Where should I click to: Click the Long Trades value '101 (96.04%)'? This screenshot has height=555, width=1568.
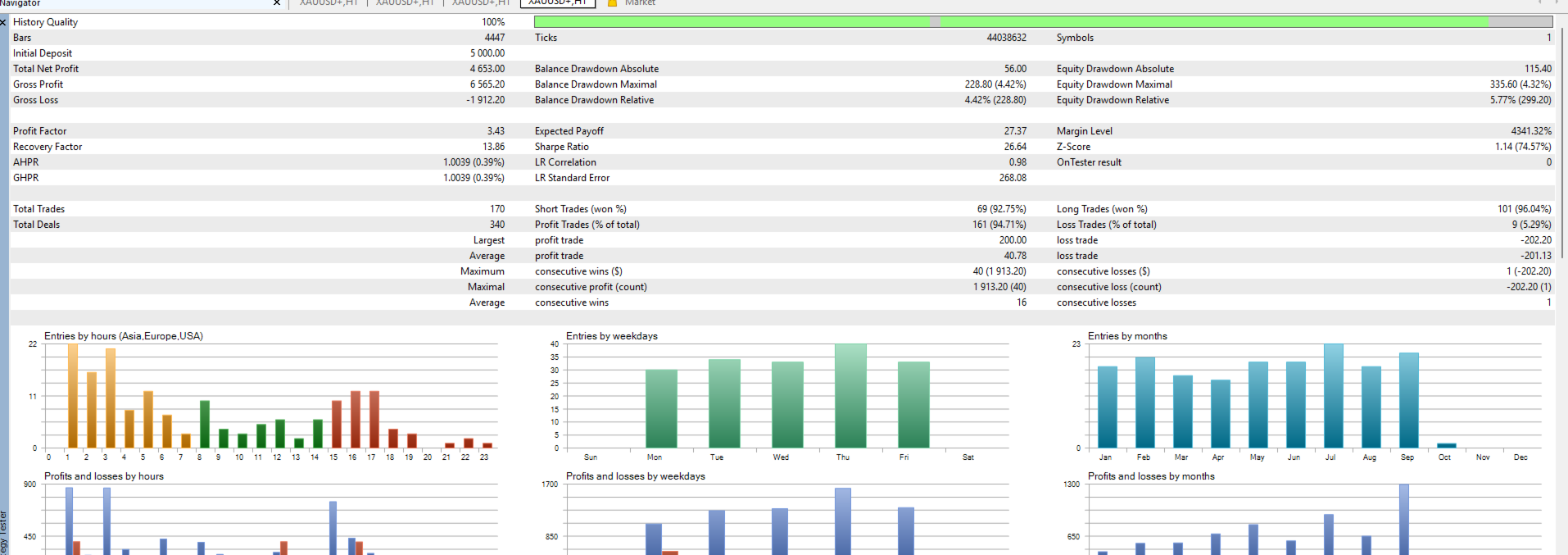tap(1524, 209)
